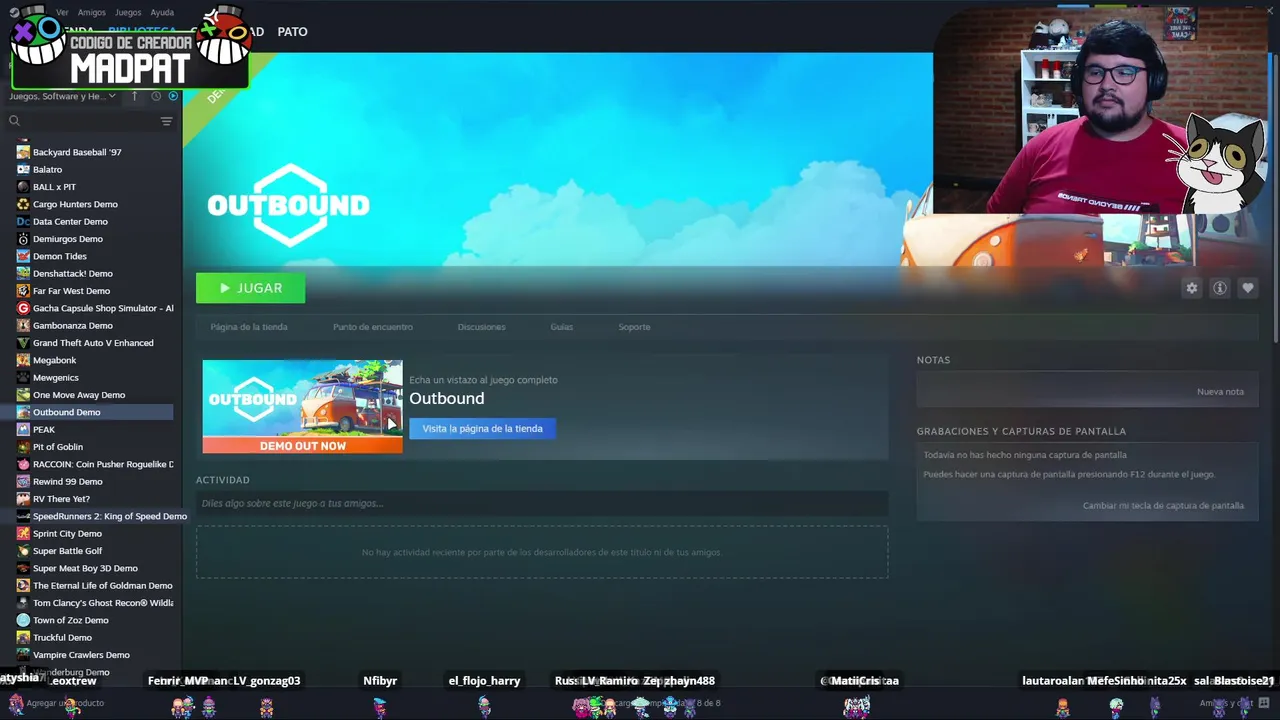Click the Nueva nota button
The width and height of the screenshot is (1280, 720).
1220,392
